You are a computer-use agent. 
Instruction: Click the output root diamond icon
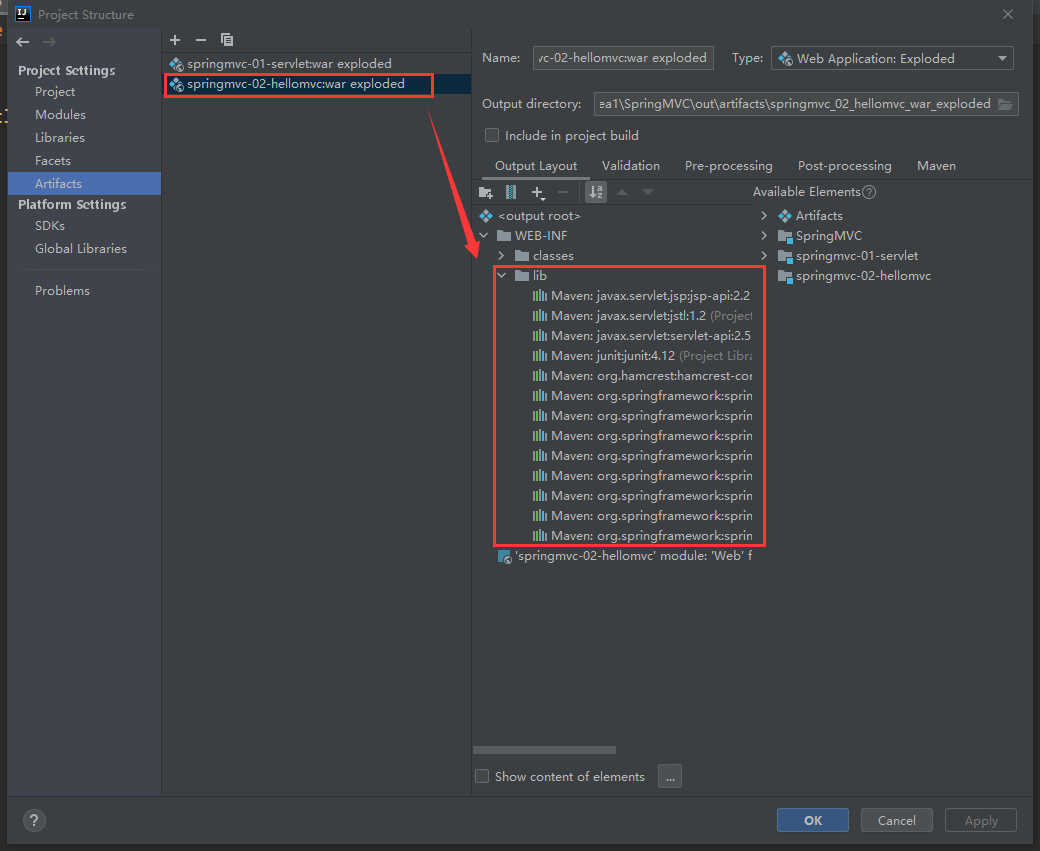point(486,216)
